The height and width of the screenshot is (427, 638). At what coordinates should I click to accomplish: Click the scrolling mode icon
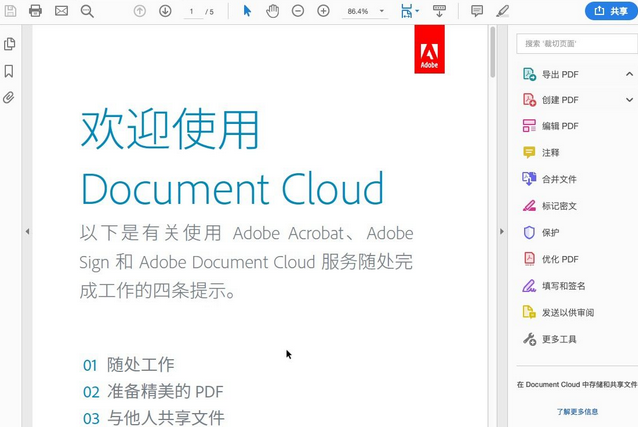(439, 11)
